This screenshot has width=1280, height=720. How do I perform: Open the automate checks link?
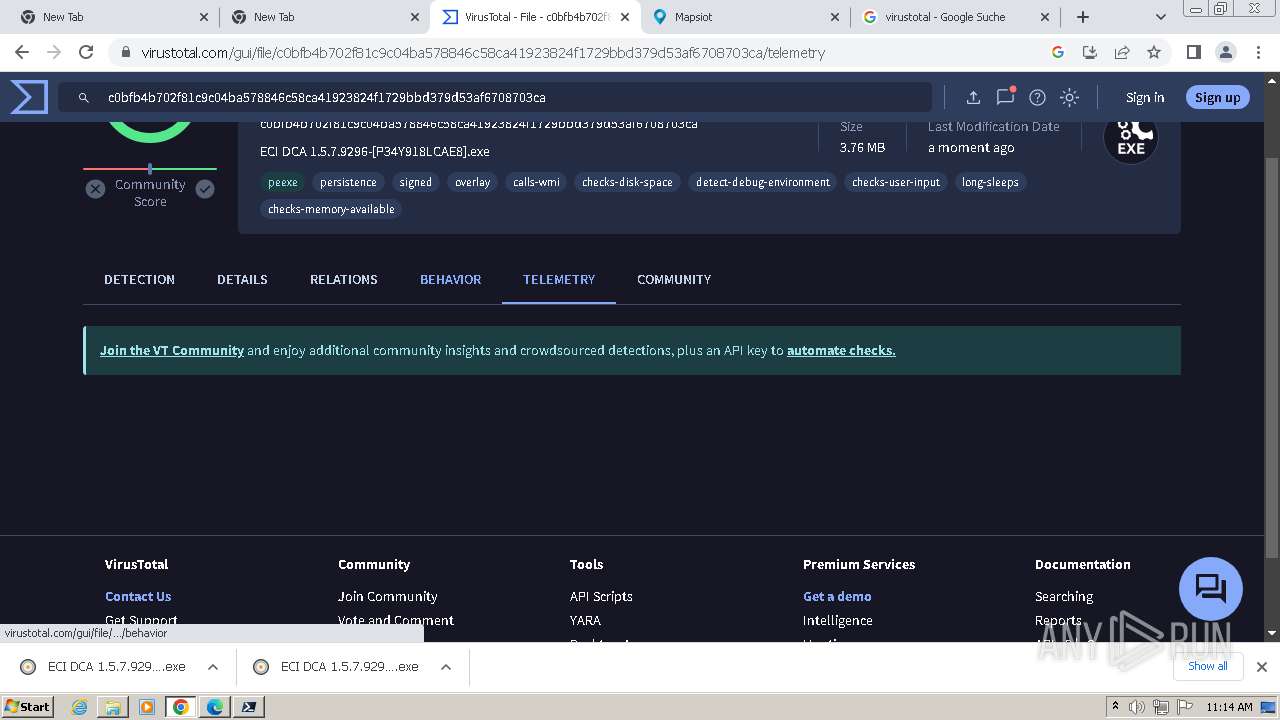841,350
